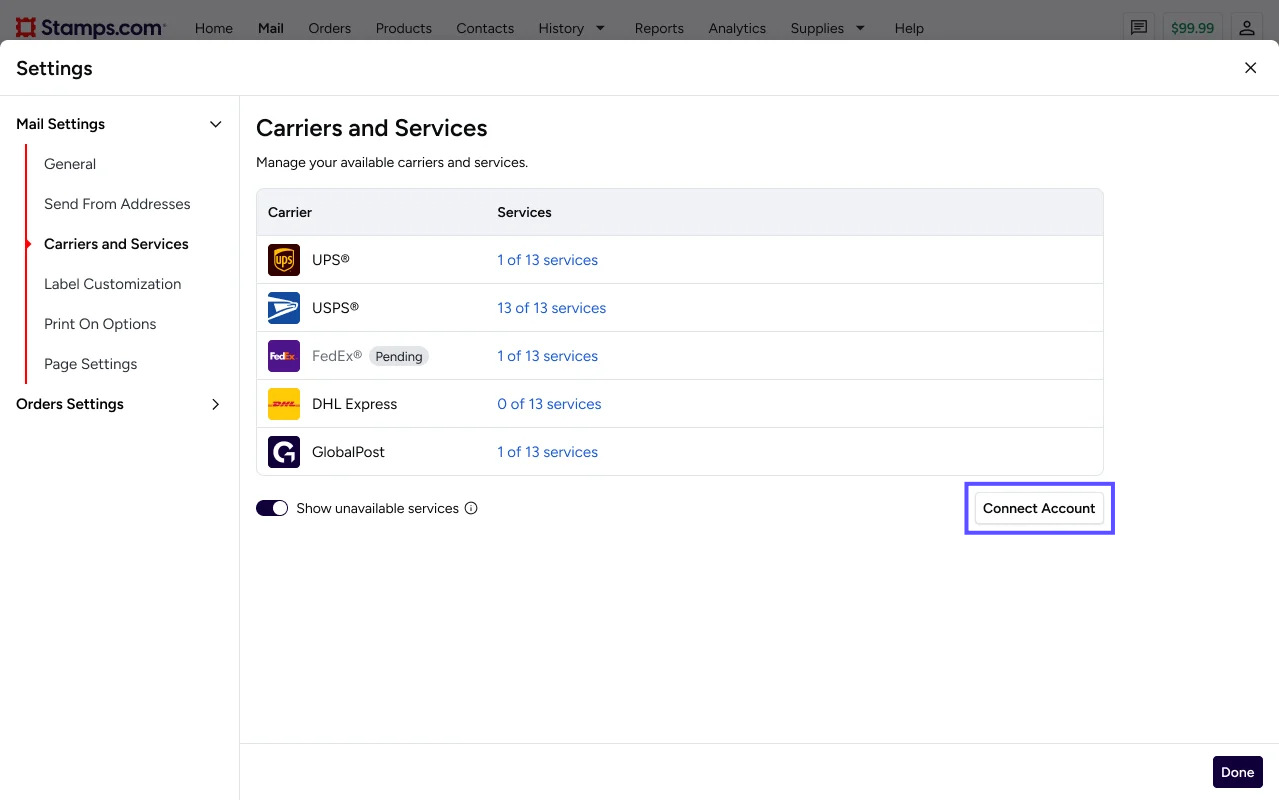1279x800 pixels.
Task: Click the DHL Express carrier name
Action: pyautogui.click(x=354, y=404)
